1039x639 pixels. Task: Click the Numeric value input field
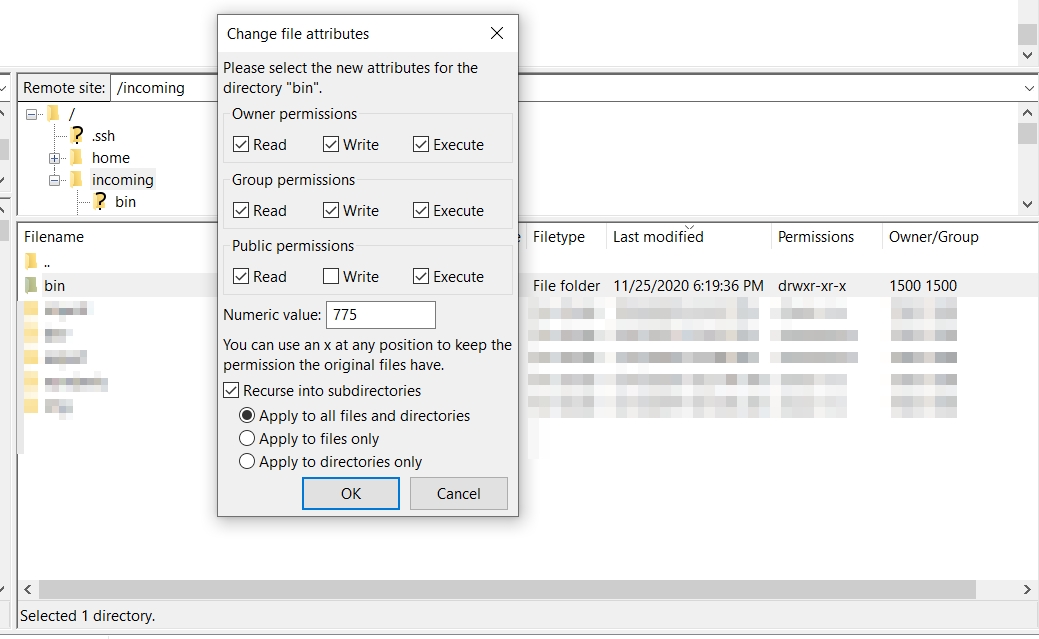pyautogui.click(x=381, y=315)
